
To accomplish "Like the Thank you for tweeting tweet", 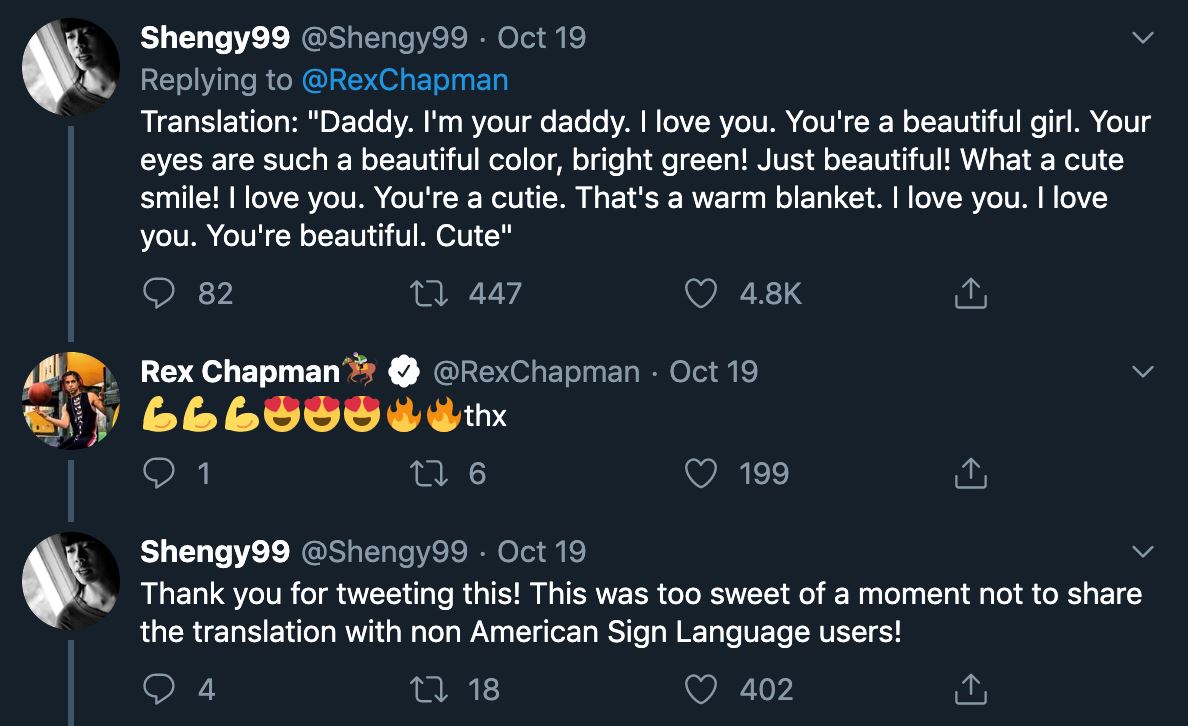I will pos(700,689).
